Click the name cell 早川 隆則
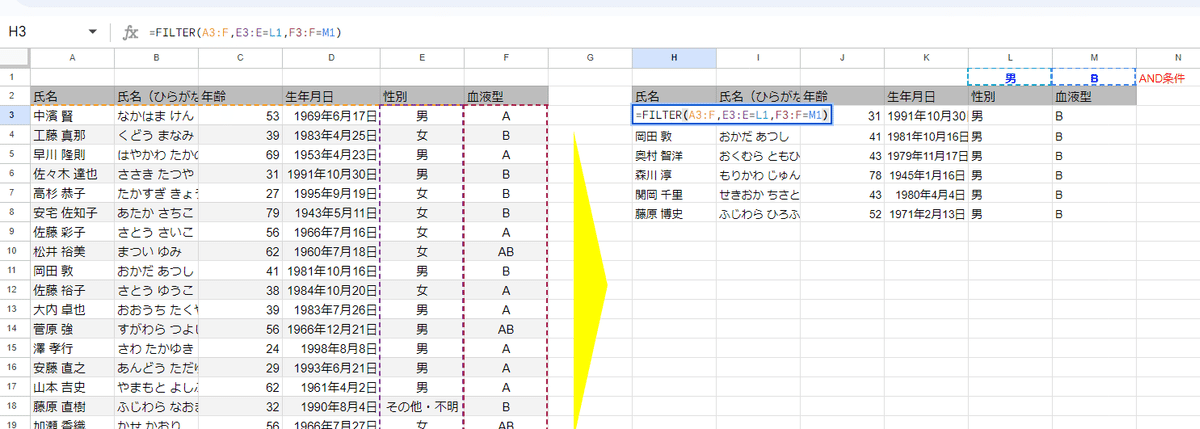The image size is (1200, 429). pyautogui.click(x=73, y=155)
